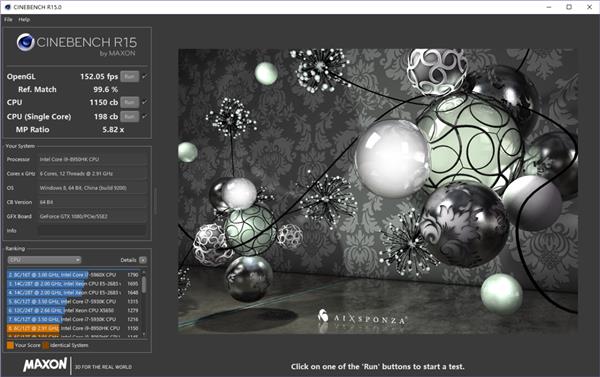
Task: Click the Cinebench R15 sphere logo icon
Action: point(25,42)
